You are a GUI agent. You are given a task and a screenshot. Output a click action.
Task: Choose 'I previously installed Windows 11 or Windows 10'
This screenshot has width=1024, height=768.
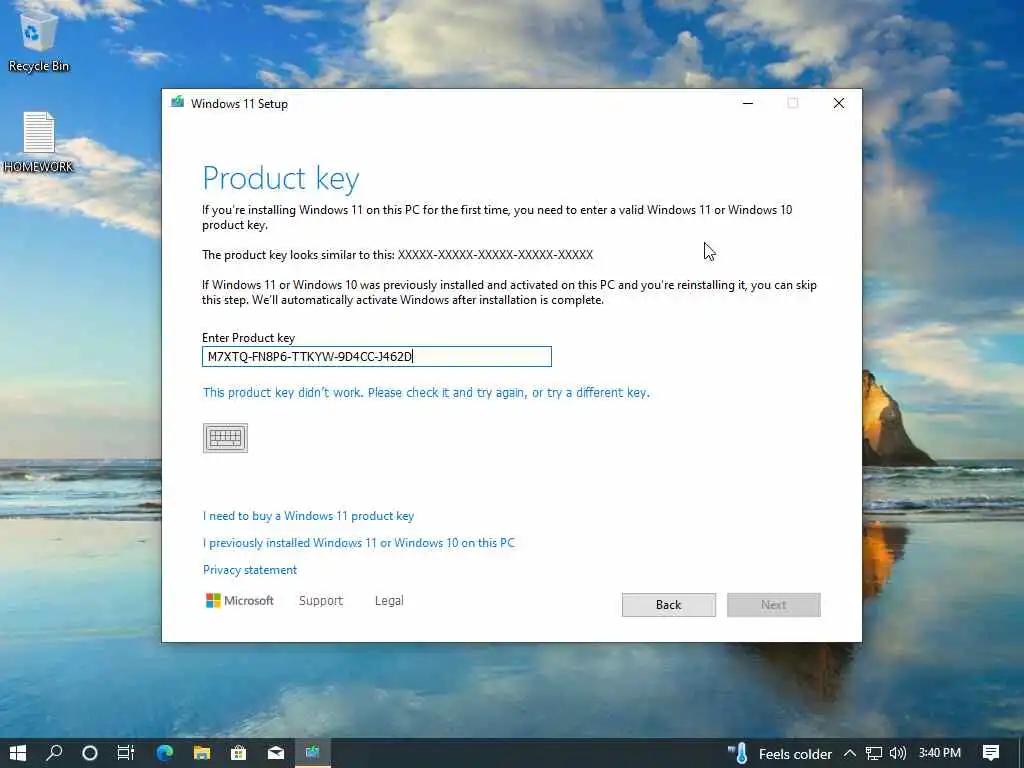coord(359,543)
